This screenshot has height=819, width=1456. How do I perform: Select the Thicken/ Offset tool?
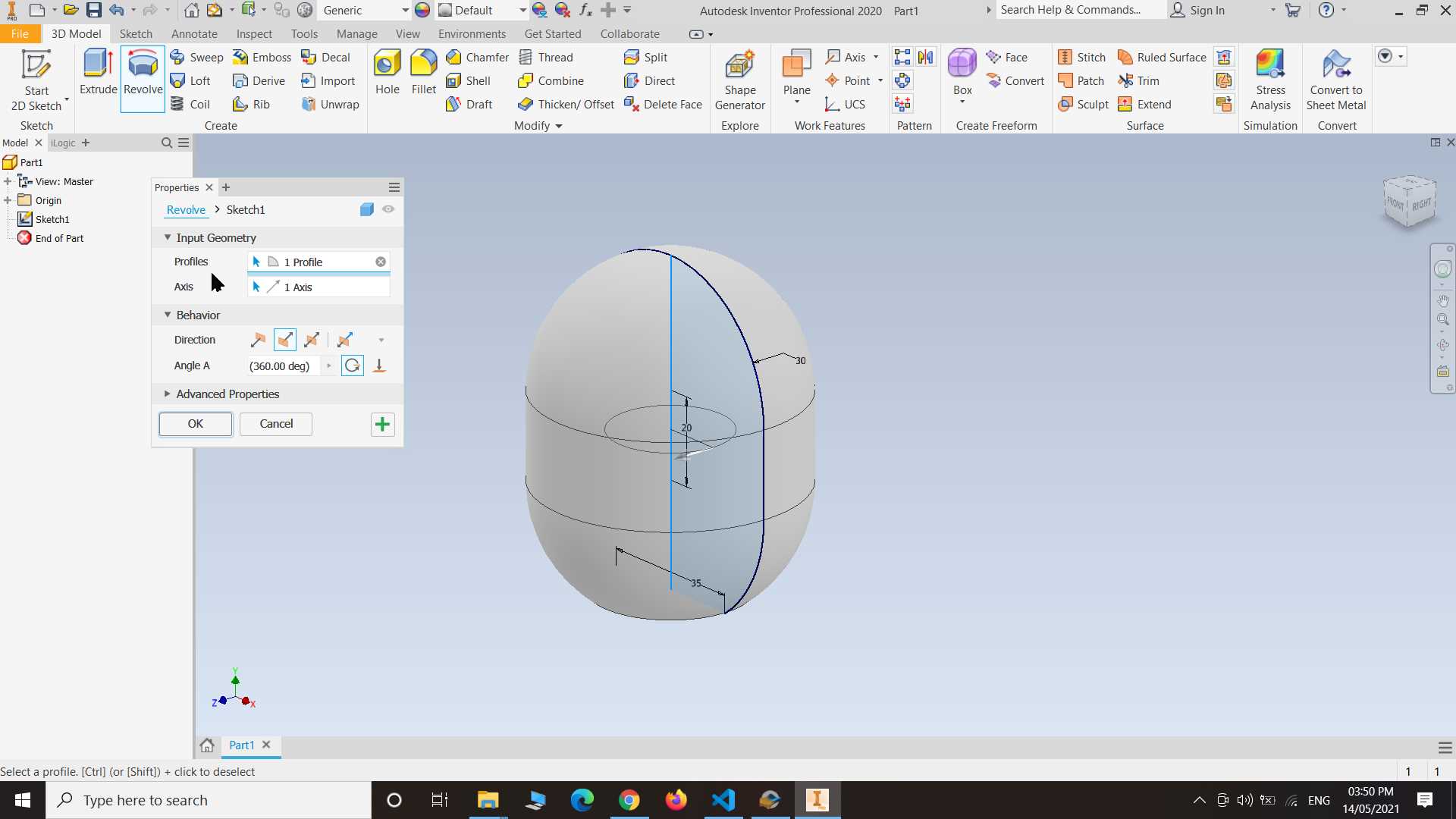pos(566,105)
